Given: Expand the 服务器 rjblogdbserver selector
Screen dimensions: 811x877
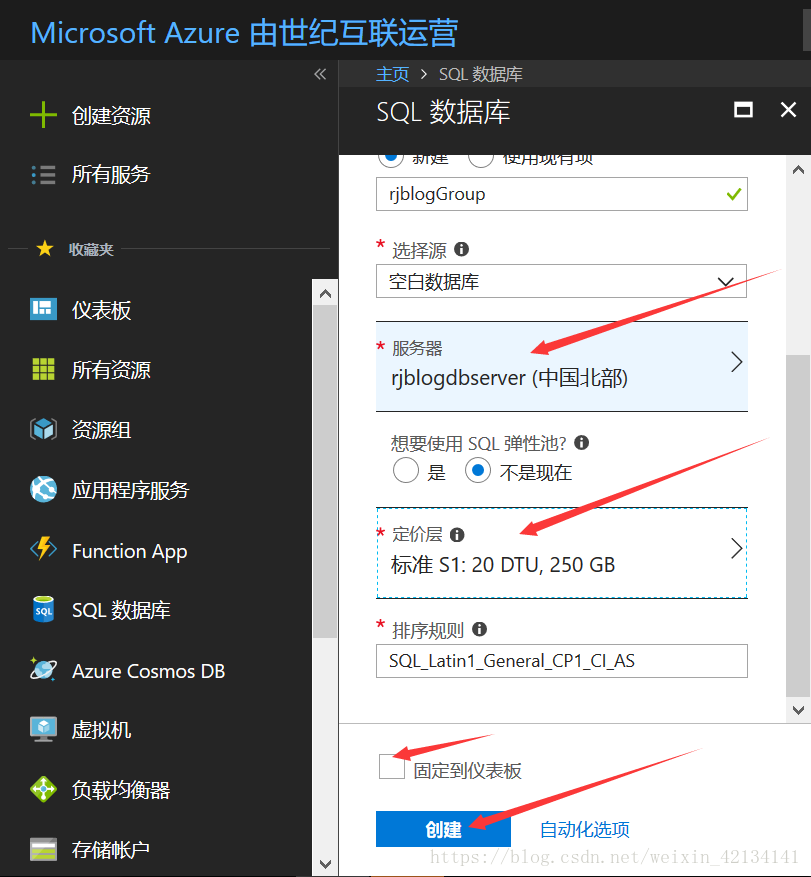Looking at the screenshot, I should pyautogui.click(x=562, y=366).
